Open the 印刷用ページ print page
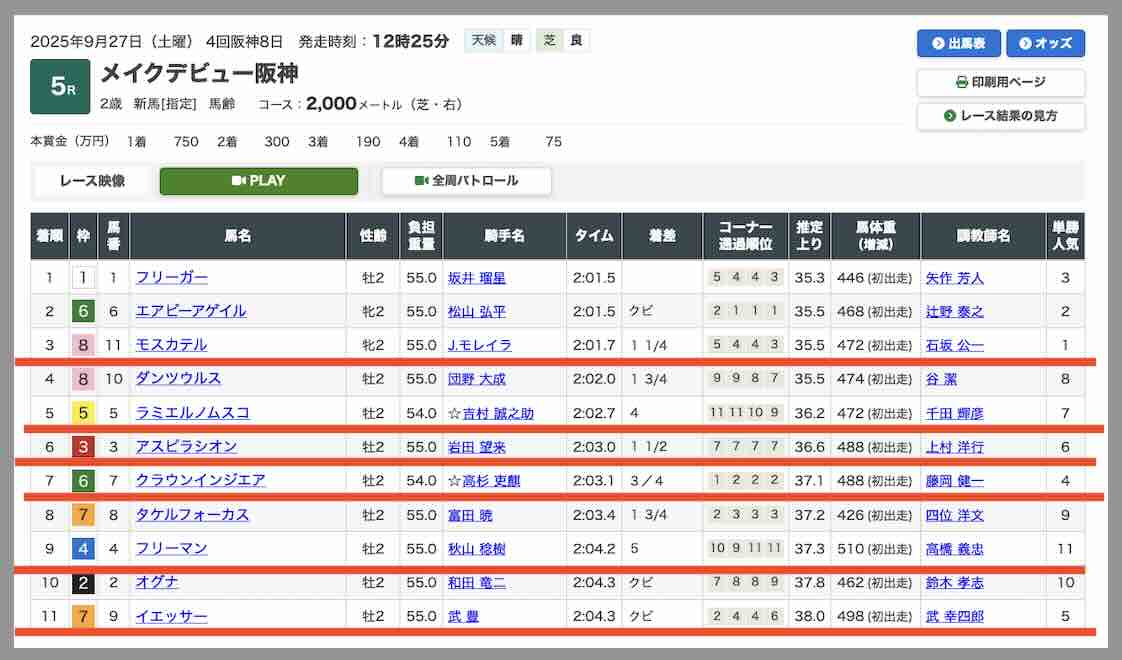 pos(1000,82)
